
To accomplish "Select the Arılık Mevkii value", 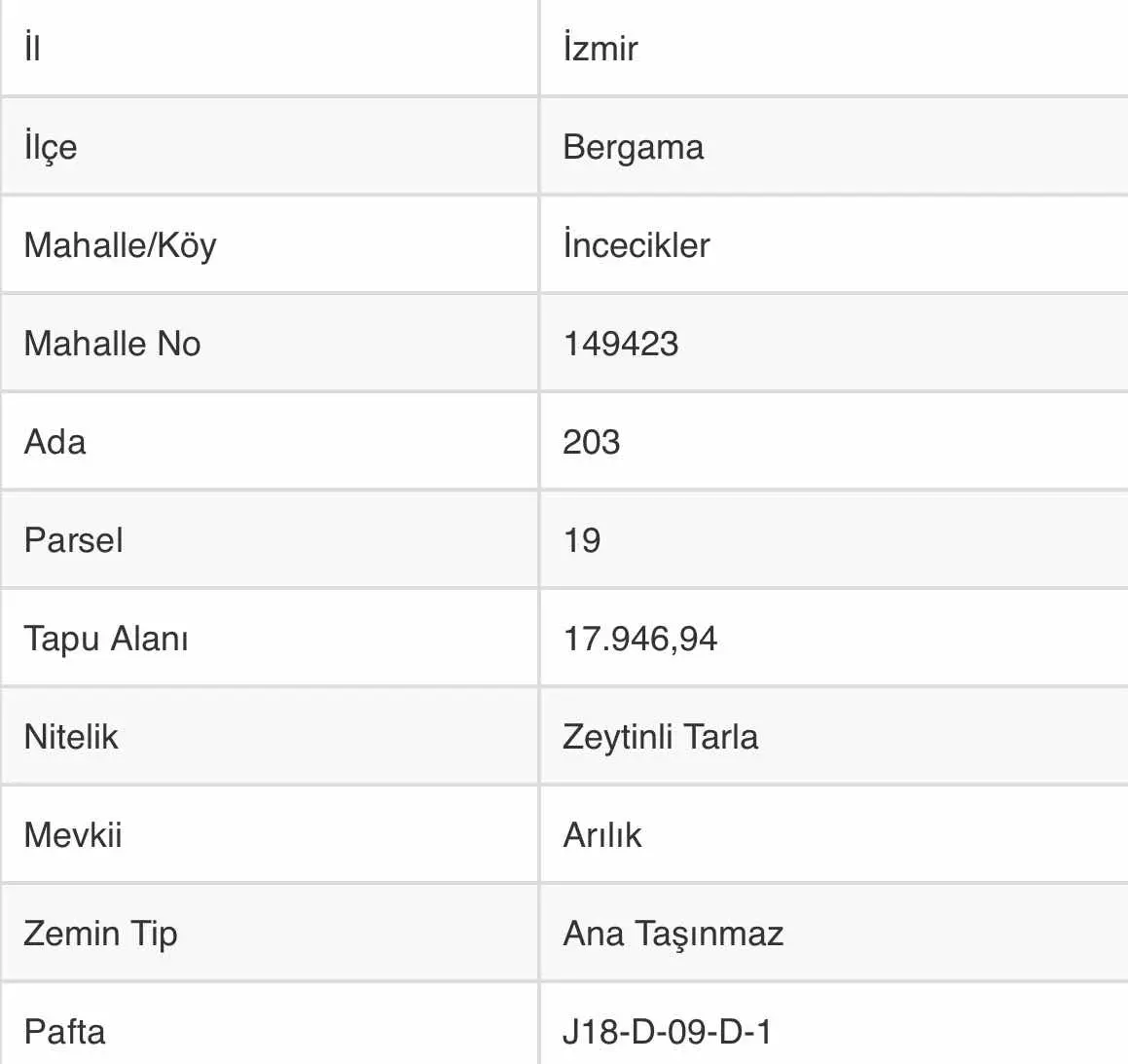I will coord(601,835).
